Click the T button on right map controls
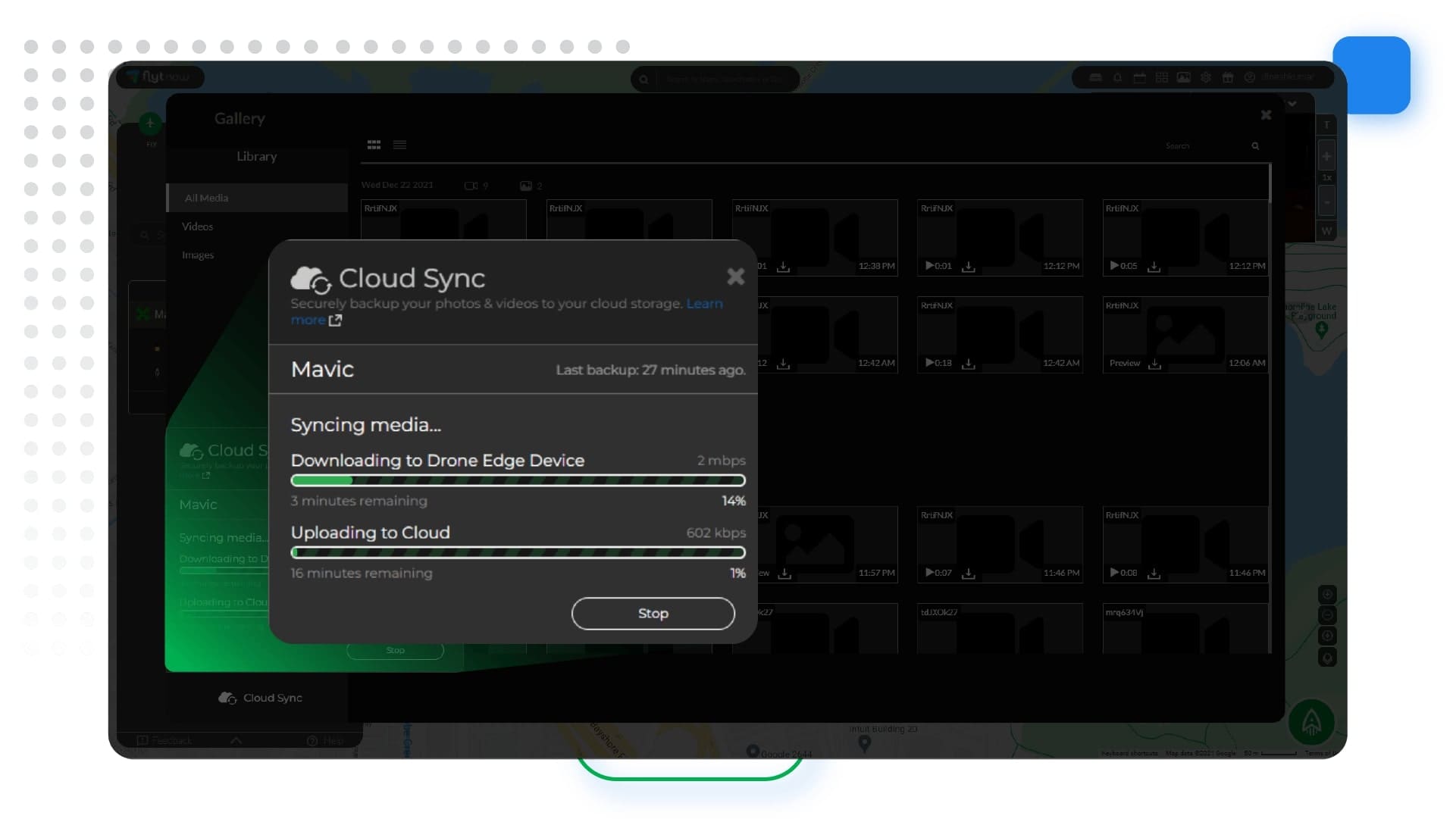 pyautogui.click(x=1326, y=125)
